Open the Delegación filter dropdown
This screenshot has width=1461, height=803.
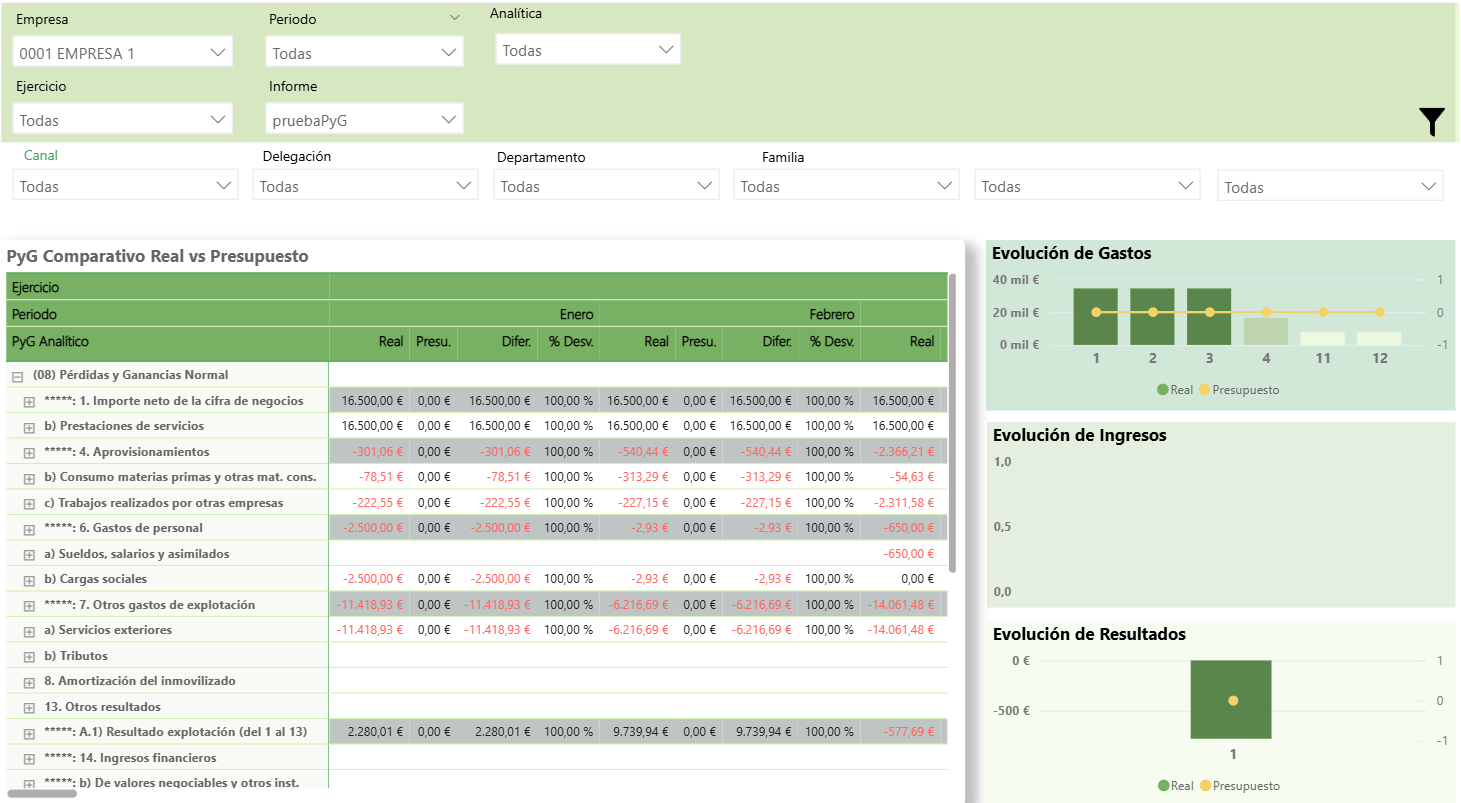pyautogui.click(x=365, y=186)
